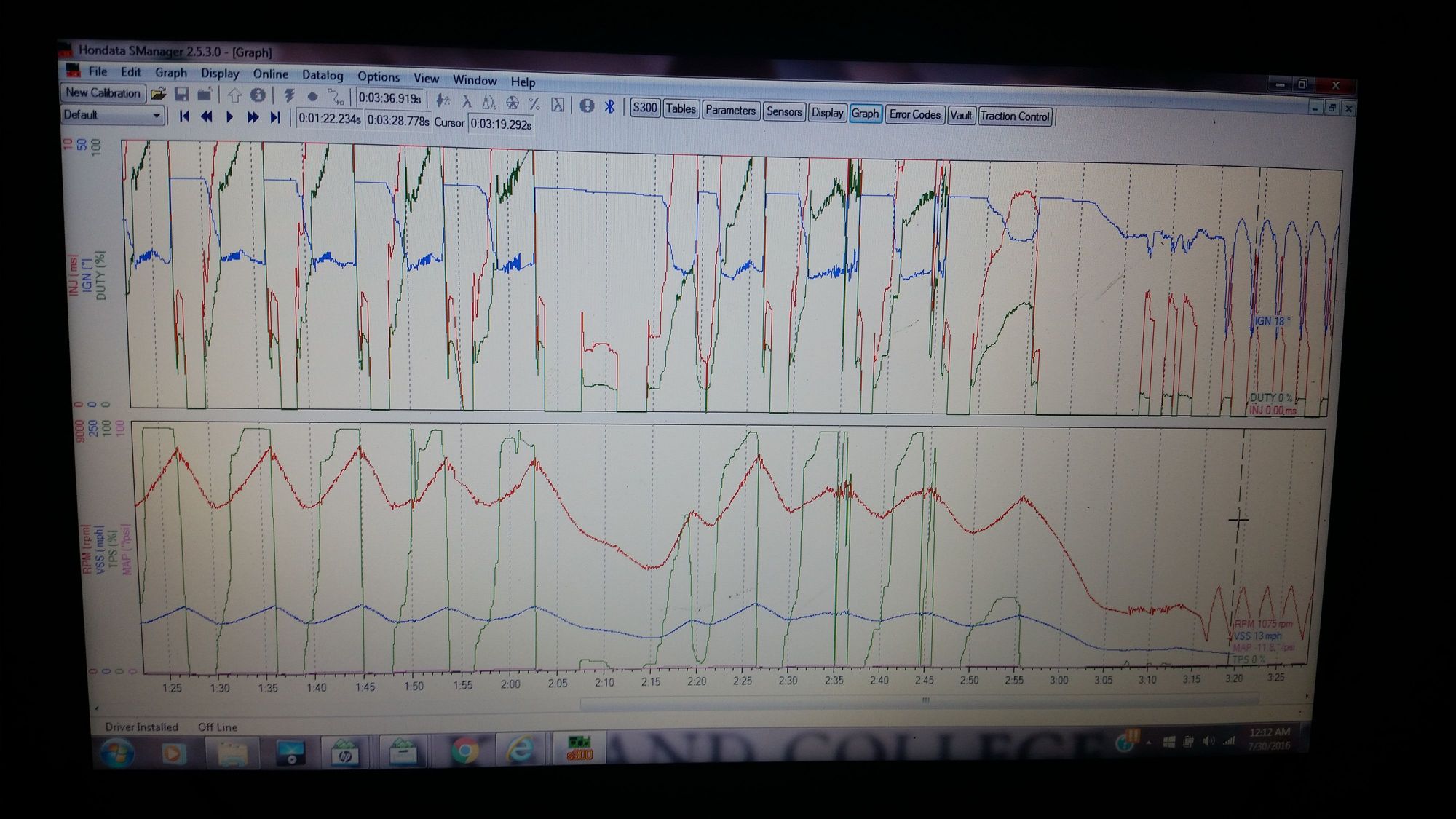Click the save floppy disk icon
This screenshot has width=1456, height=819.
182,95
